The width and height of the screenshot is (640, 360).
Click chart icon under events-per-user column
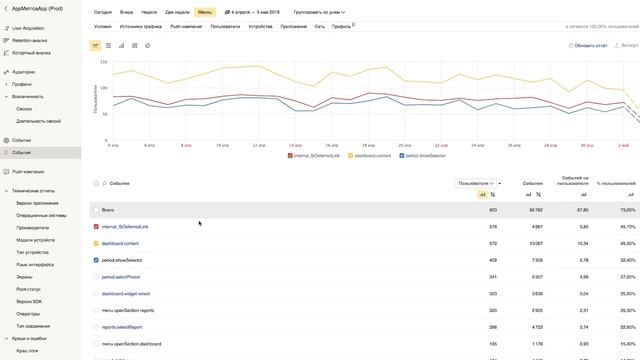pyautogui.click(x=584, y=195)
